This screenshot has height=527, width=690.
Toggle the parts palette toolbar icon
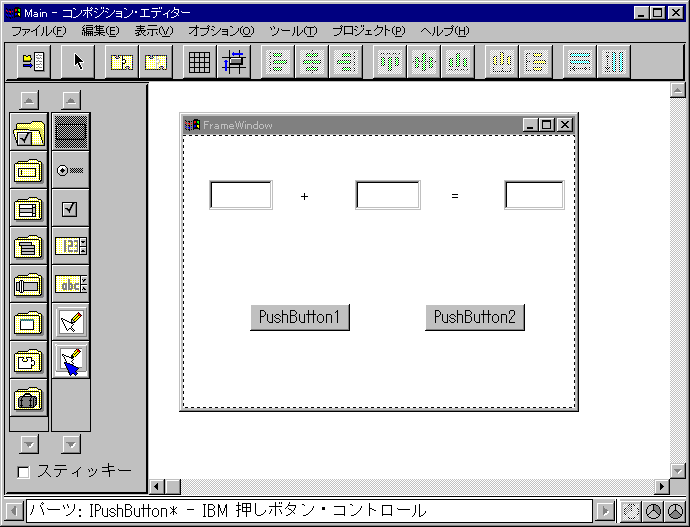click(33, 62)
